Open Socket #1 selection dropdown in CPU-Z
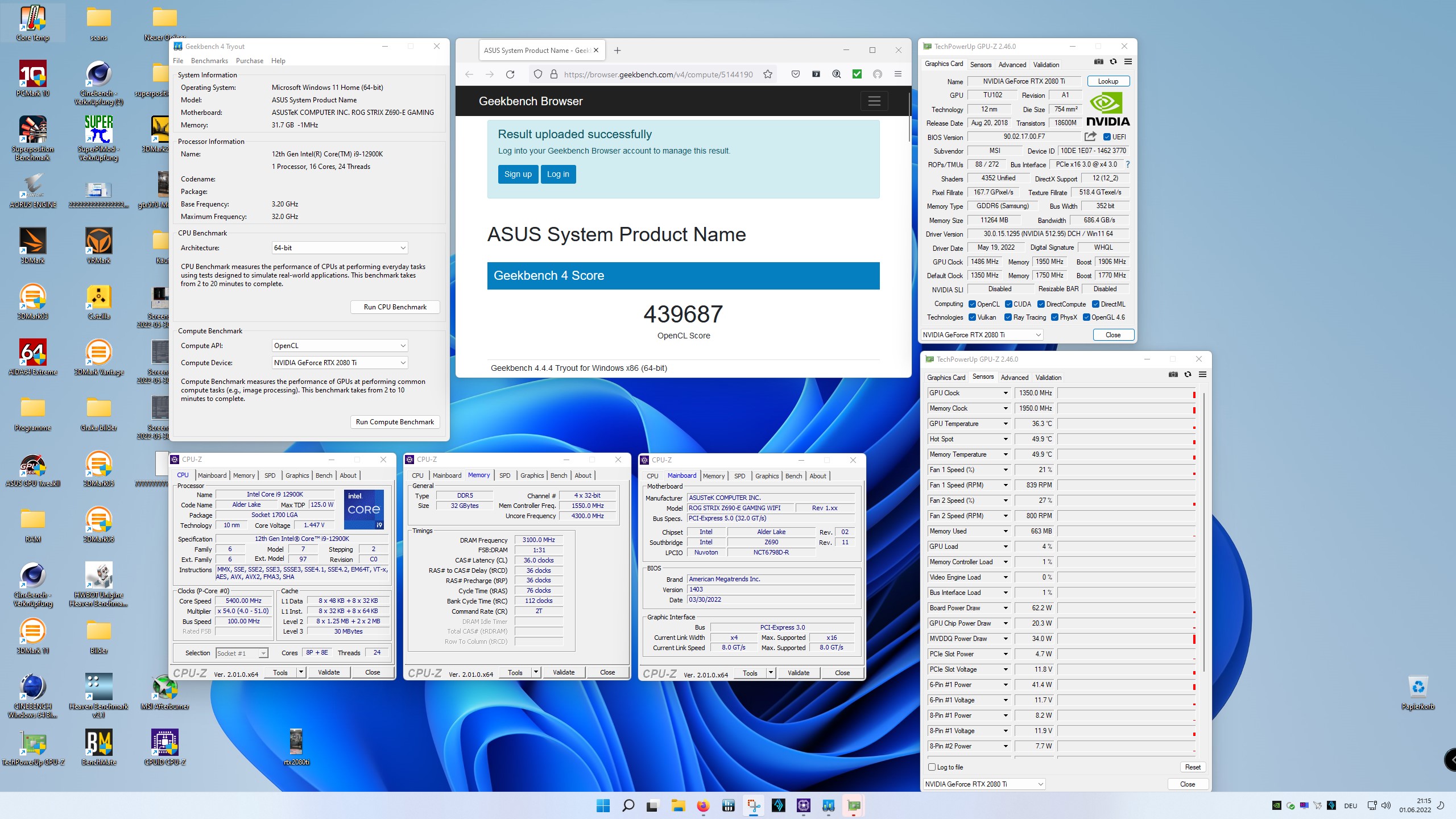 [x=242, y=653]
